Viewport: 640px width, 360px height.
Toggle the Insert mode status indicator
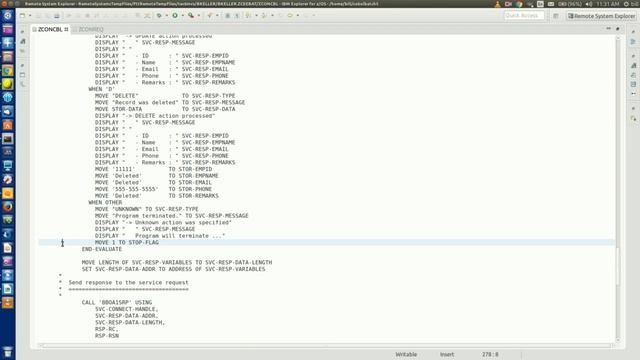[x=447, y=354]
